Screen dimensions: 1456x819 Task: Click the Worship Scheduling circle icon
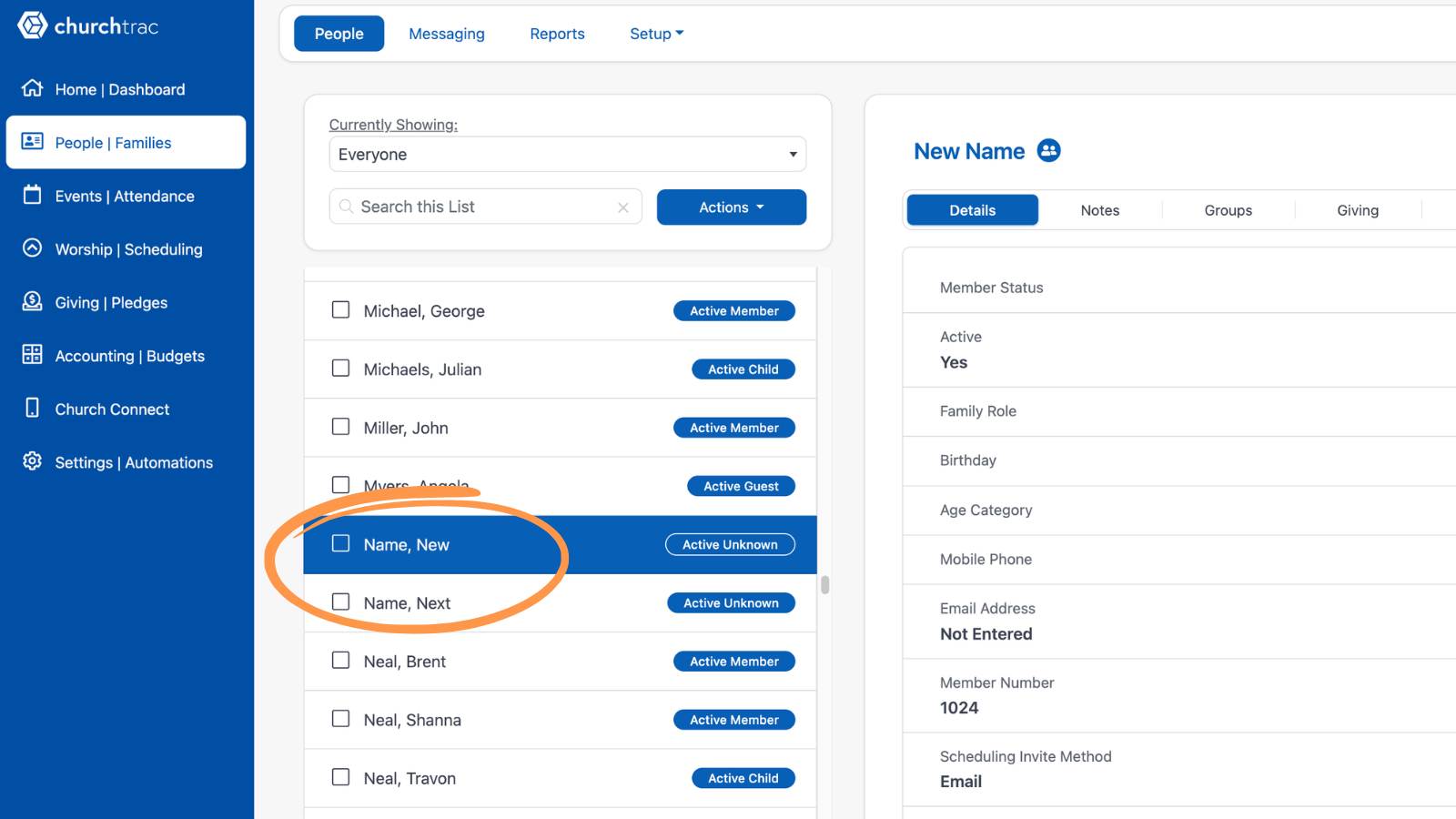[33, 248]
